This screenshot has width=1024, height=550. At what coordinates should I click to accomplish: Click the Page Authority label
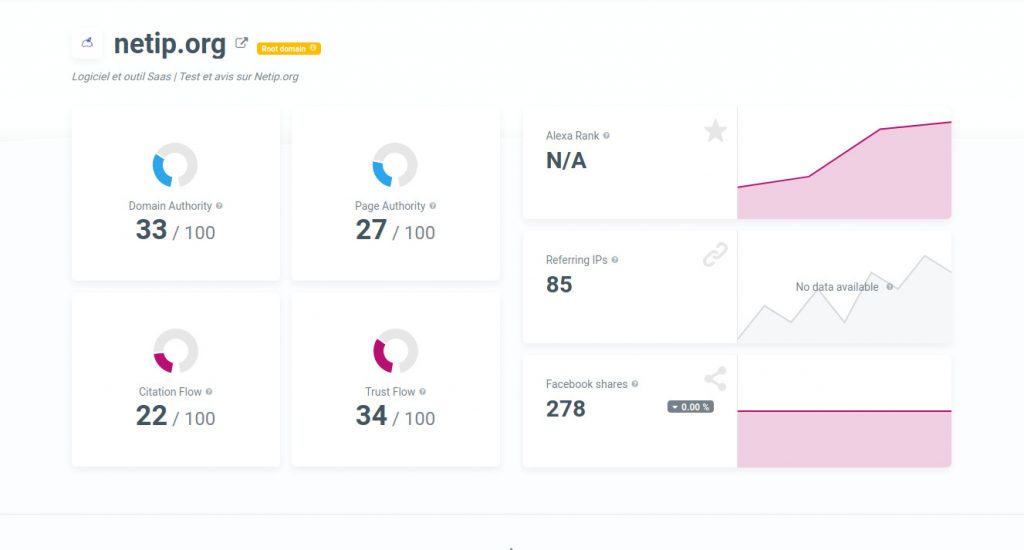(390, 206)
